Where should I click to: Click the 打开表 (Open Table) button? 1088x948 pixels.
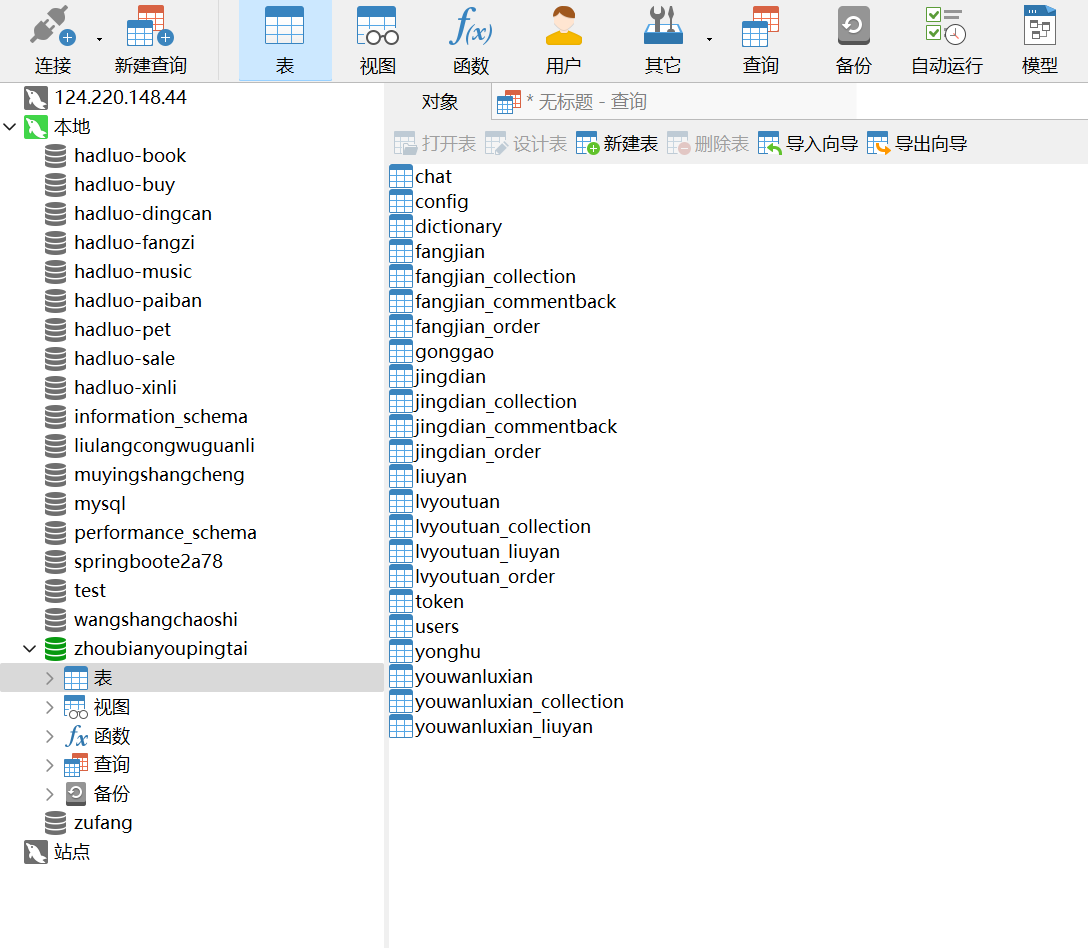(435, 144)
